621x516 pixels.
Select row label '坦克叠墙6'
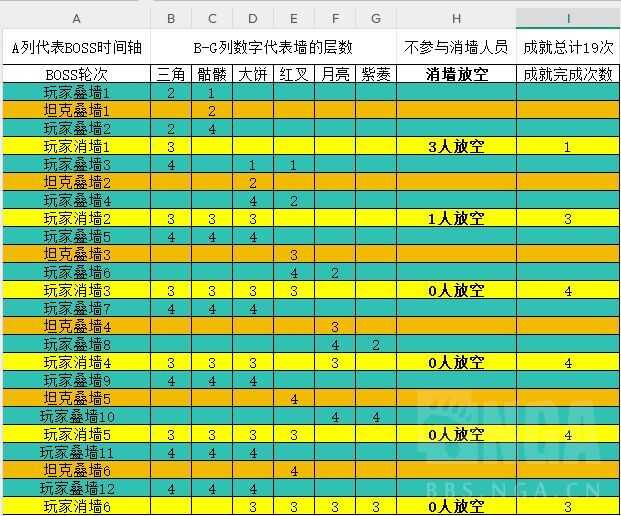click(x=76, y=470)
